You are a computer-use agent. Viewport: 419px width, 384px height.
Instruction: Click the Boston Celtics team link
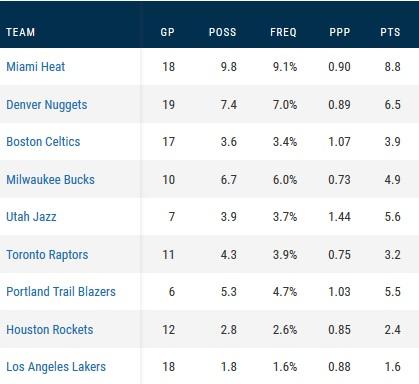pos(43,142)
